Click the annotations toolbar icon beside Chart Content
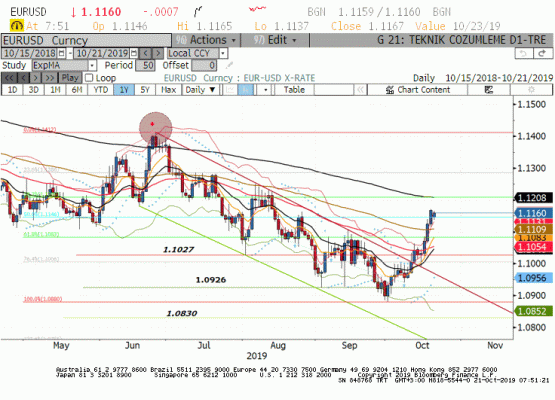 [x=488, y=90]
